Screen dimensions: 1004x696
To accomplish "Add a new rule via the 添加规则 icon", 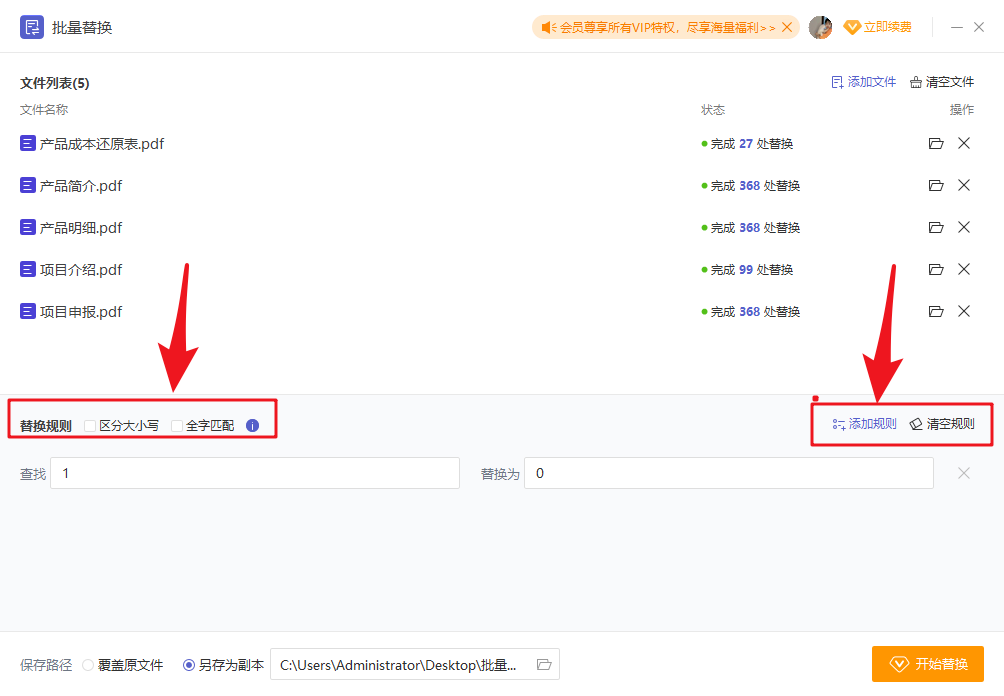I will 837,424.
